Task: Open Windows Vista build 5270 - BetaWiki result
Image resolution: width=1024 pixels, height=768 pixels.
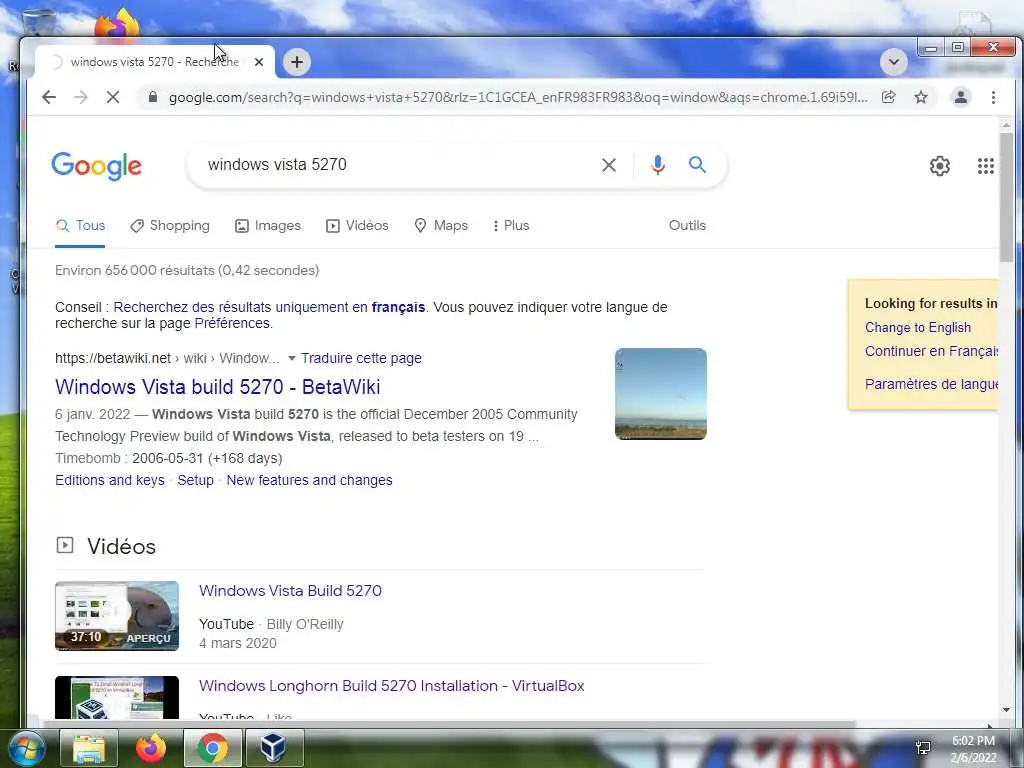Action: tap(217, 387)
